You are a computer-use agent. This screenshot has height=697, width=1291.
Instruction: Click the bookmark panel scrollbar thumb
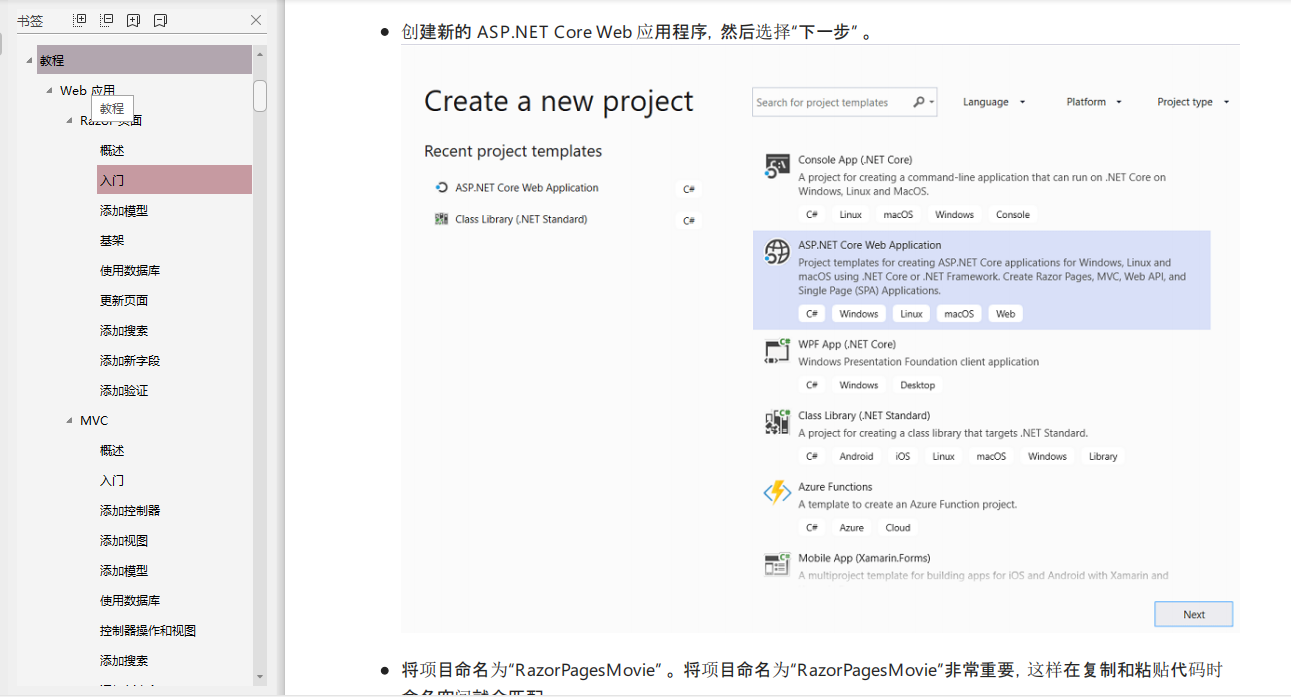click(260, 96)
